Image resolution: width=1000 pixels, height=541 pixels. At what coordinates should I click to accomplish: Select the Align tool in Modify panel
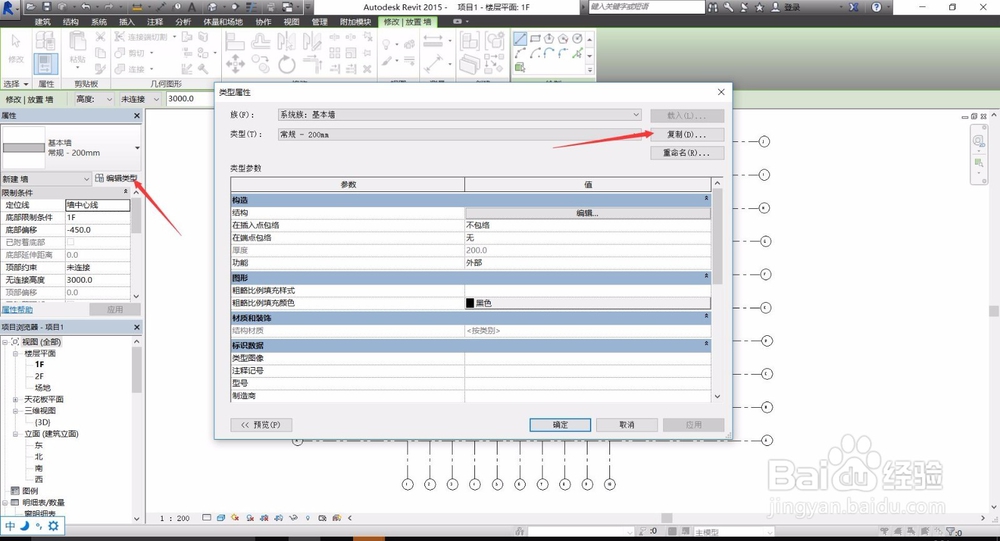pyautogui.click(x=234, y=41)
